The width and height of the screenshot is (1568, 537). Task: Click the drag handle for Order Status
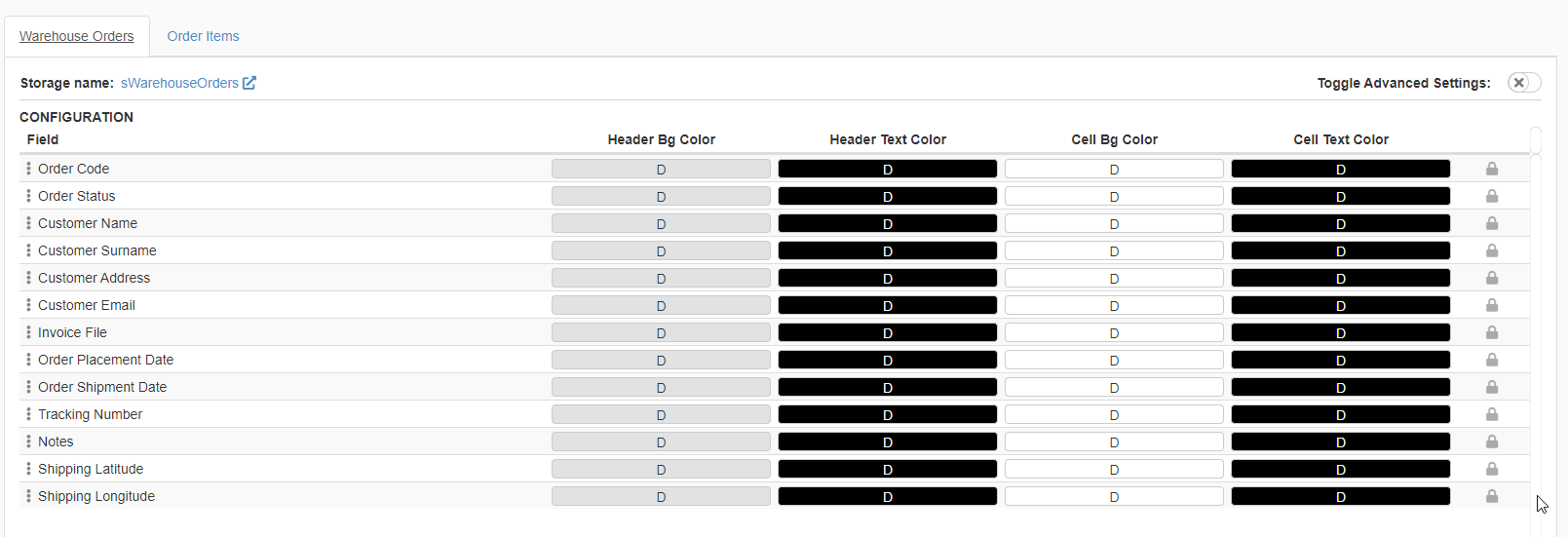(x=28, y=196)
